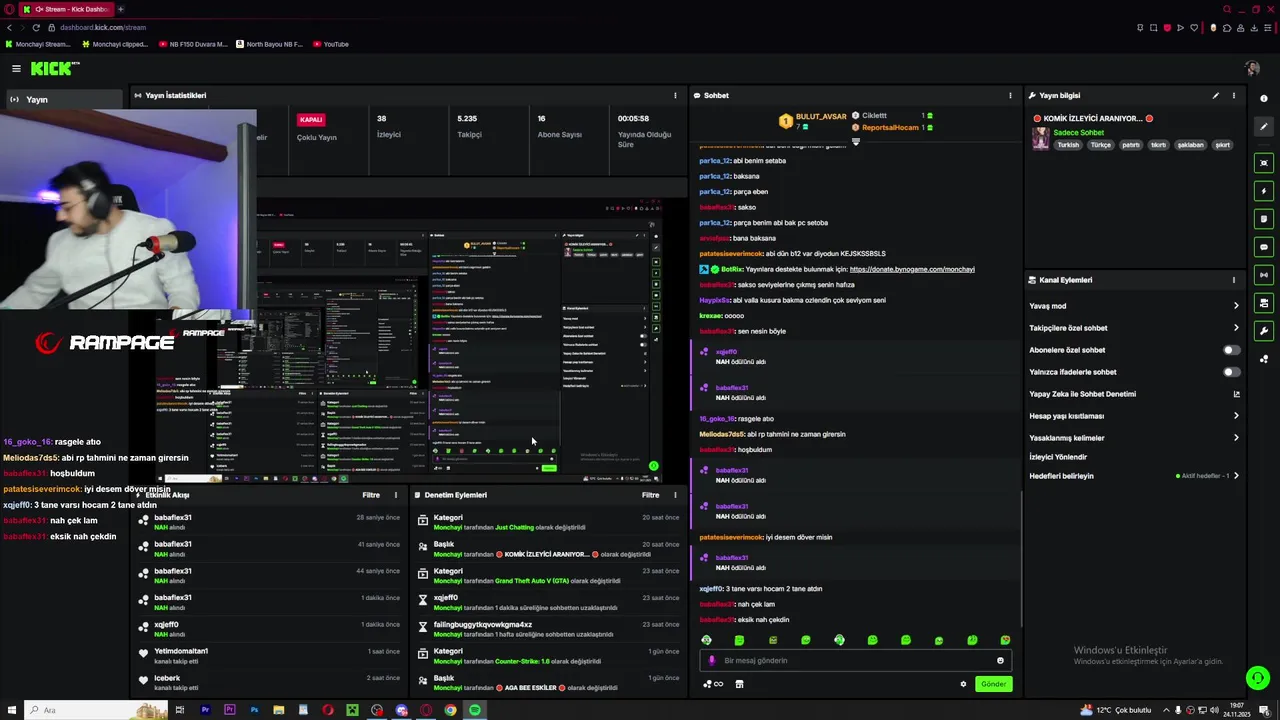Click the KICK logo
Screen dimensions: 1280x720
55,68
